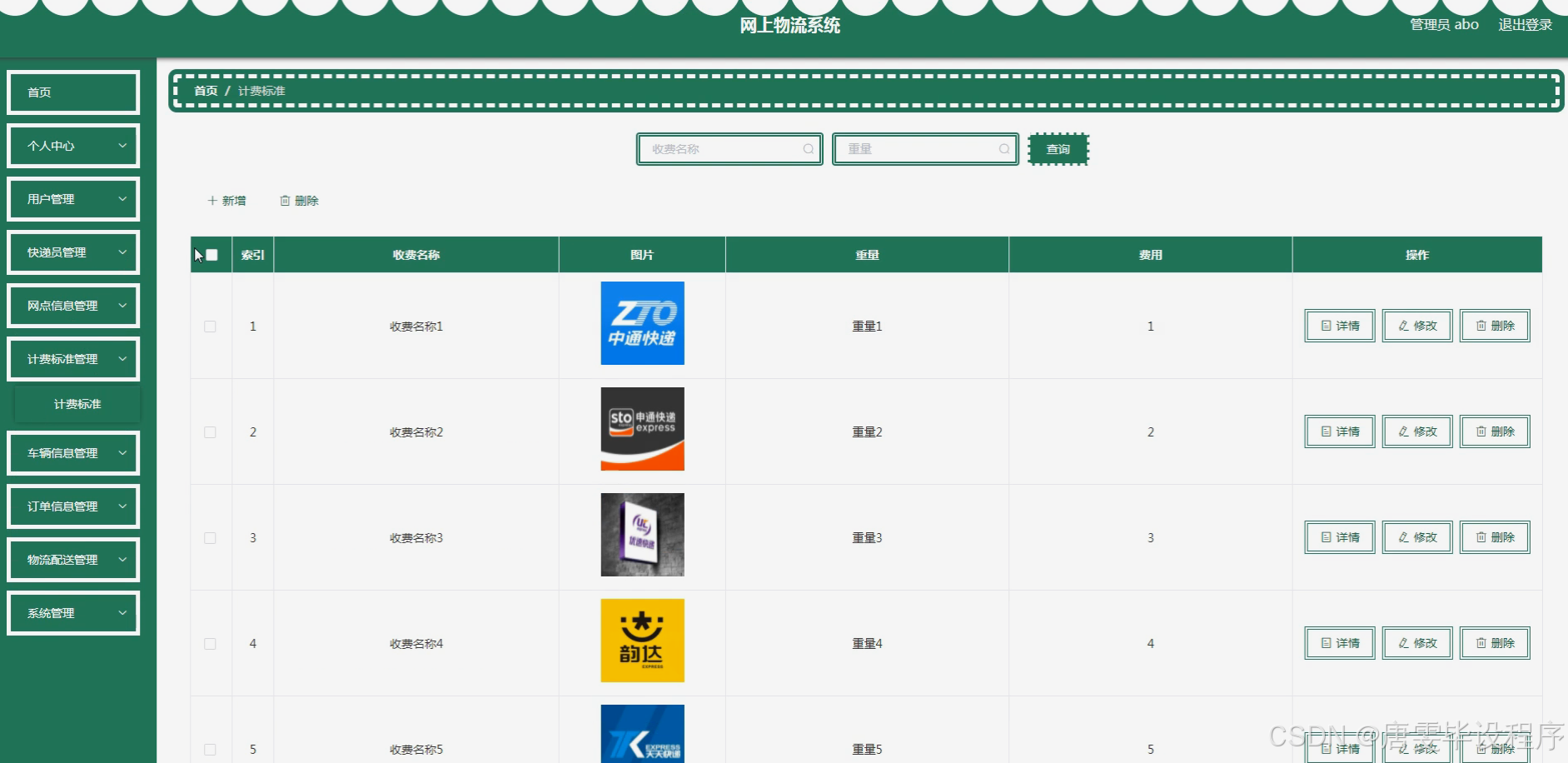
Task: Select the 计费标准 submenu item
Action: pyautogui.click(x=77, y=404)
